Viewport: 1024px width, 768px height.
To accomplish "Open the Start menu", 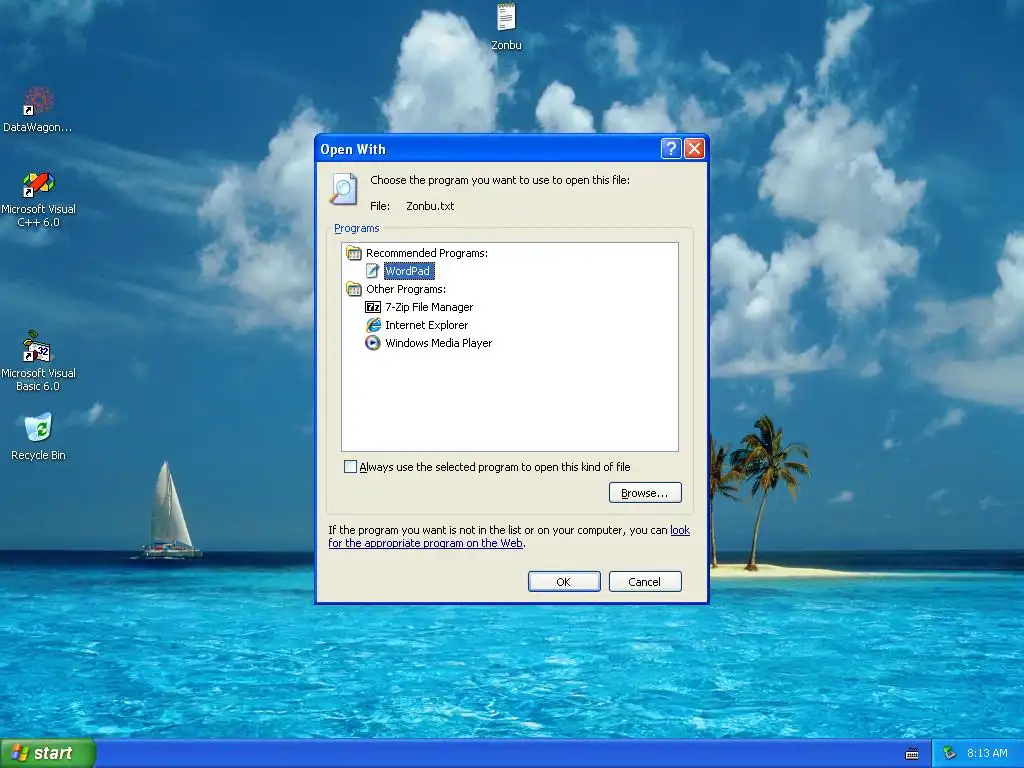I will [x=48, y=753].
